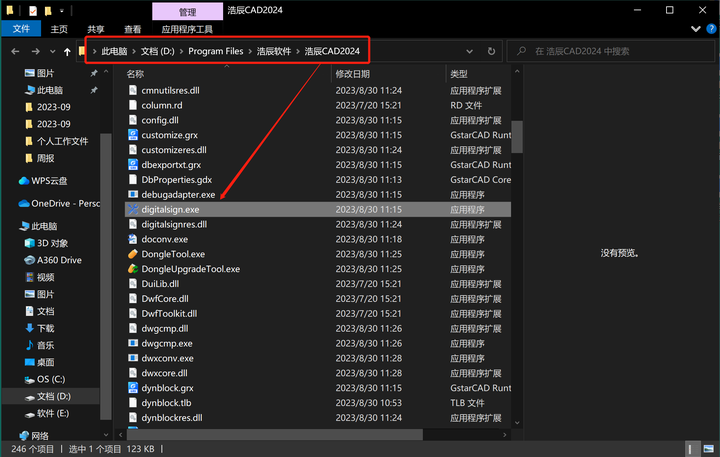Select the DuiLib.dll file row
Viewport: 720px width, 457px height.
[318, 284]
